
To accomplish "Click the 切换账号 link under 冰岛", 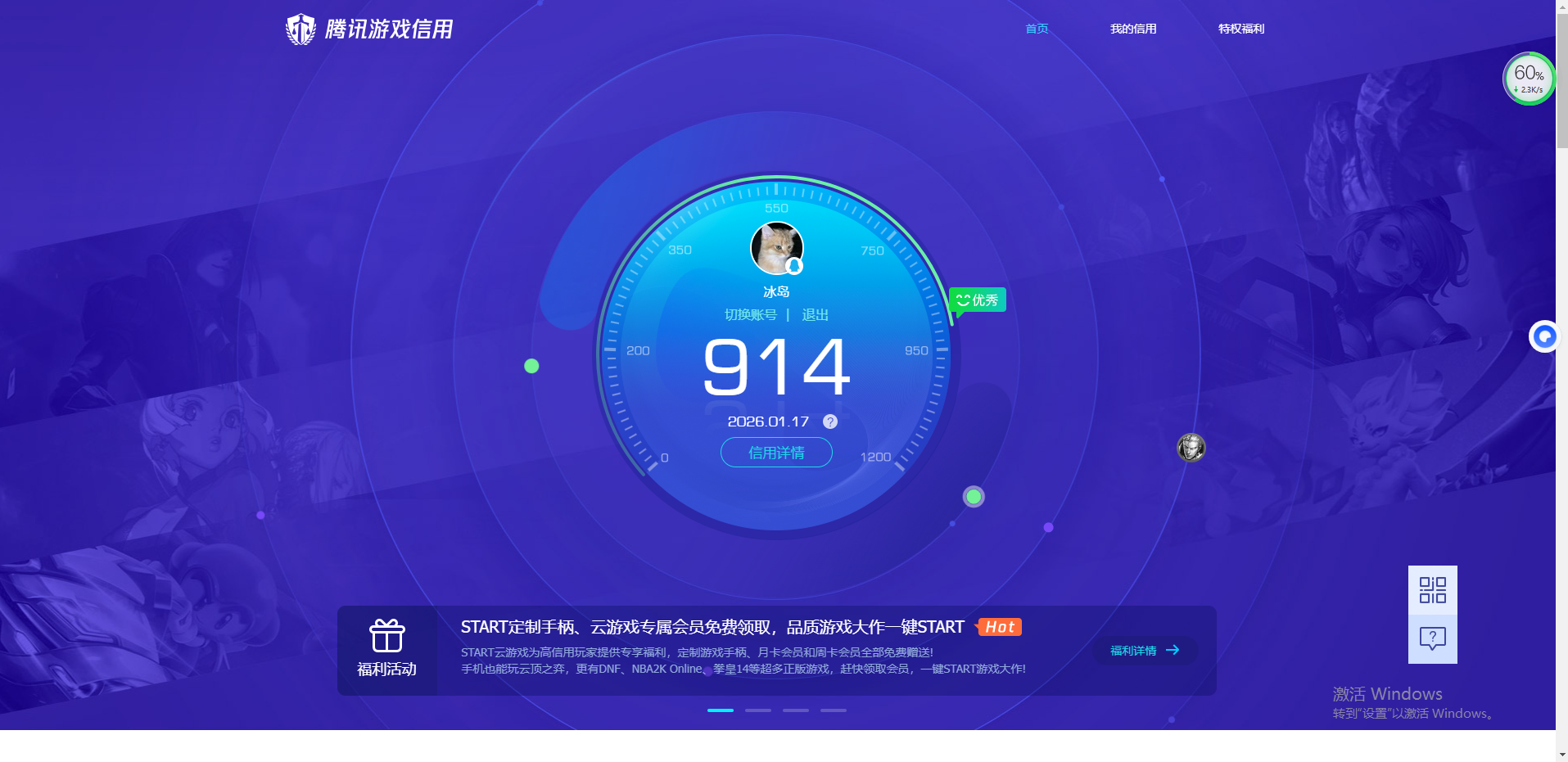I will click(752, 314).
